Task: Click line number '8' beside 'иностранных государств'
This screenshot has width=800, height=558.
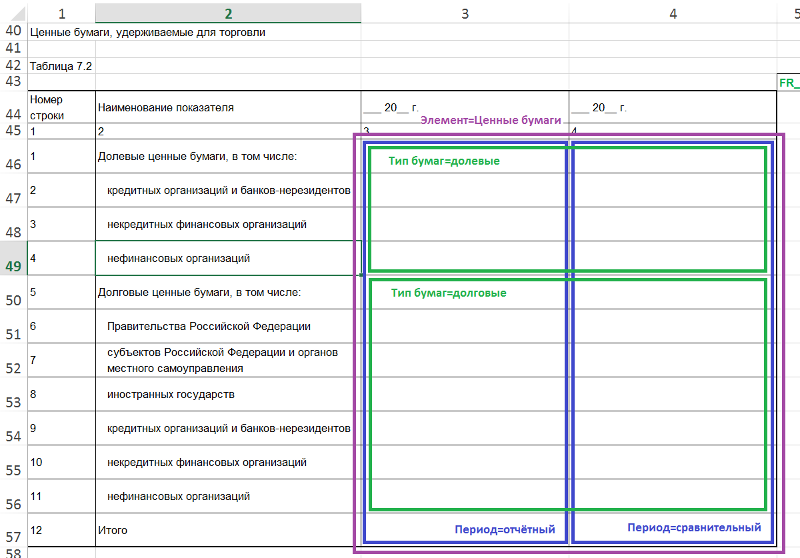Action: (61, 394)
